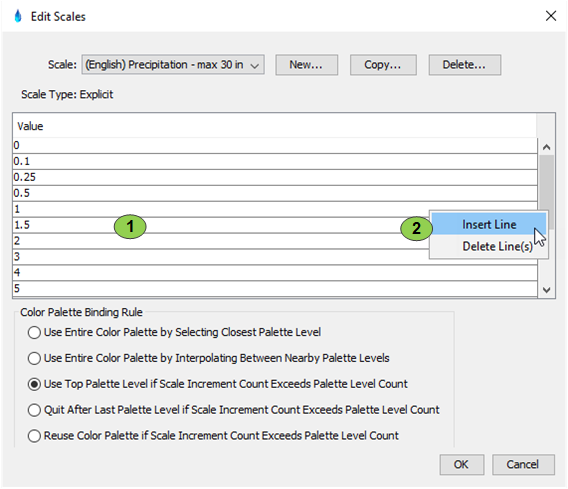
Task: Choose Insert Line from context menu
Action: click(489, 224)
